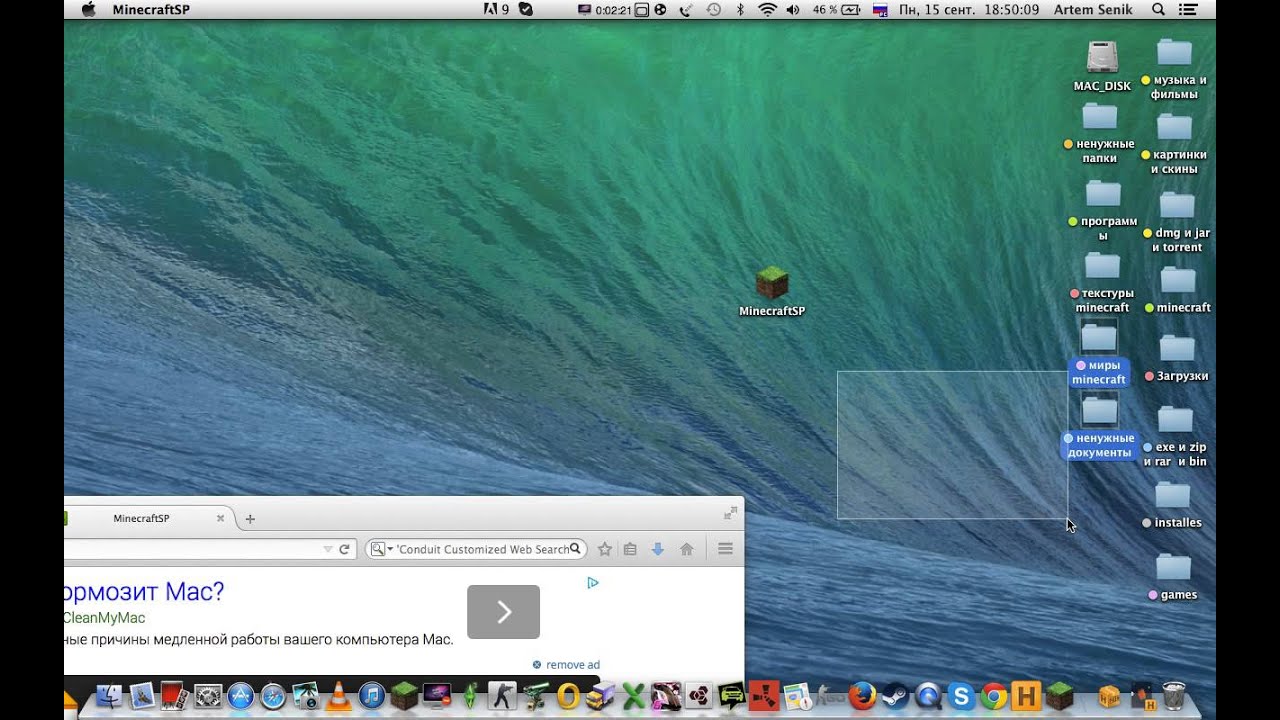Launch Google Chrome from the Dock

click(994, 696)
